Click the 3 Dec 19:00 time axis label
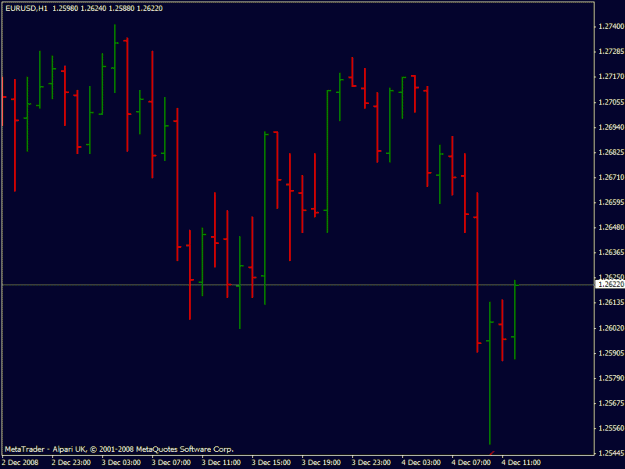 point(321,462)
